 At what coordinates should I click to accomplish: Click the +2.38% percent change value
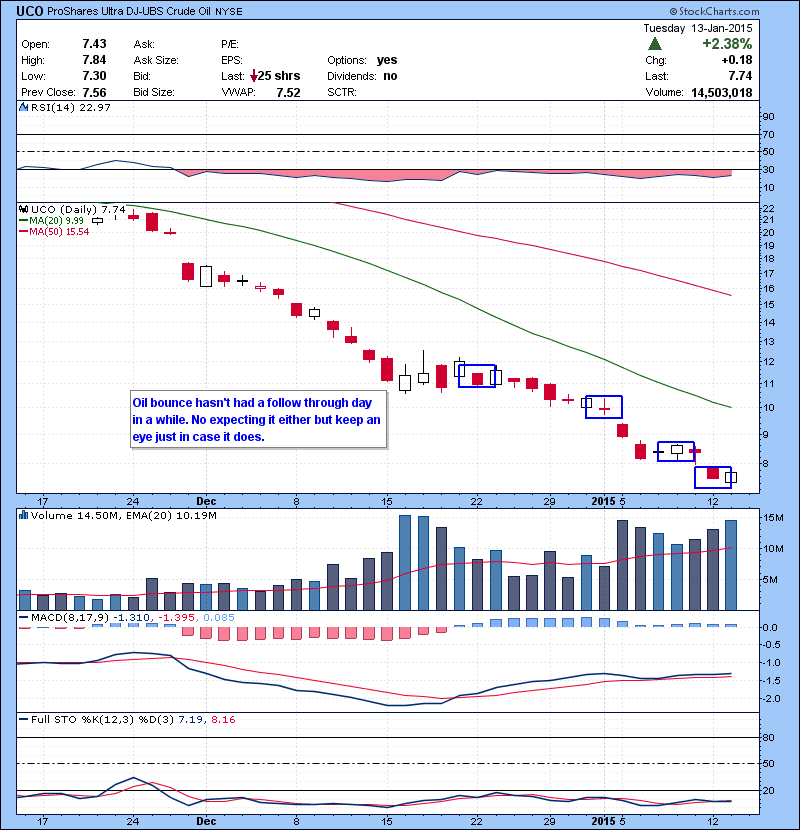point(727,44)
